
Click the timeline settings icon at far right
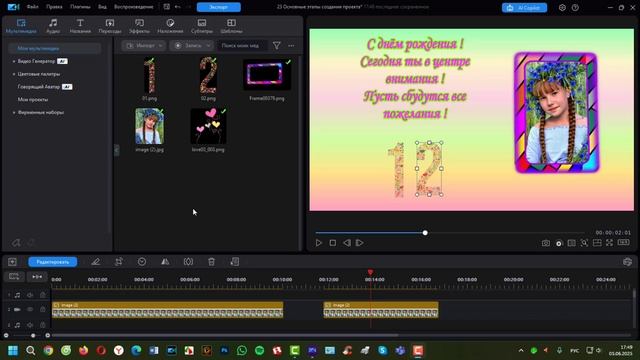tap(627, 262)
